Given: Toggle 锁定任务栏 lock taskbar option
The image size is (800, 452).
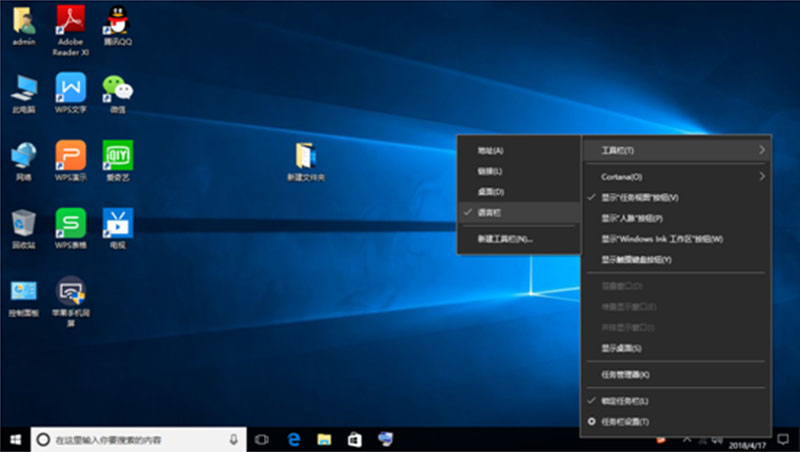Looking at the screenshot, I should pyautogui.click(x=625, y=401).
